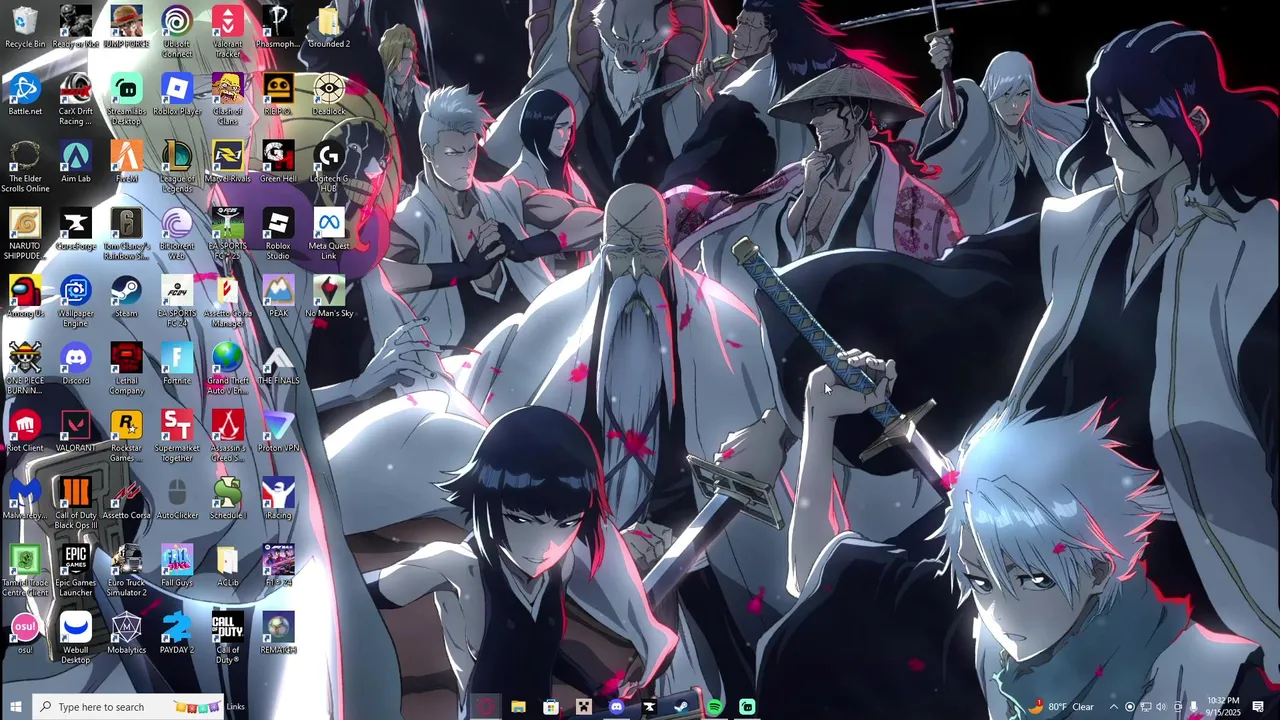The height and width of the screenshot is (720, 1280).
Task: Click the taskbar search box
Action: click(127, 707)
